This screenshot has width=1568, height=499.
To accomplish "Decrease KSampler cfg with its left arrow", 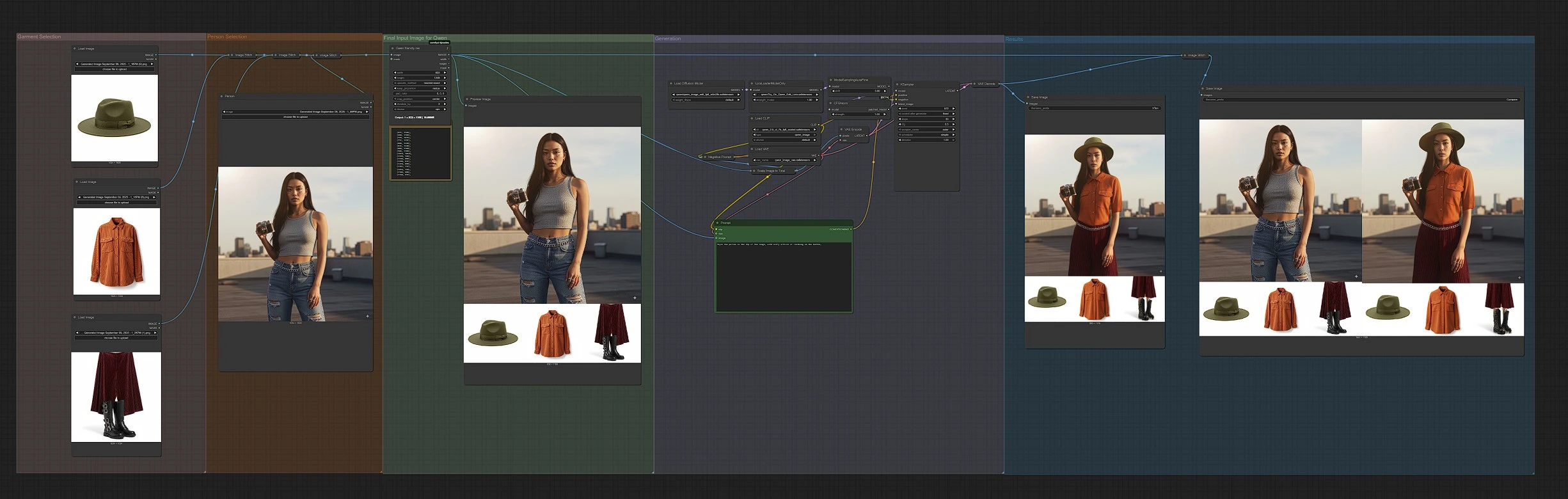I will [x=900, y=124].
